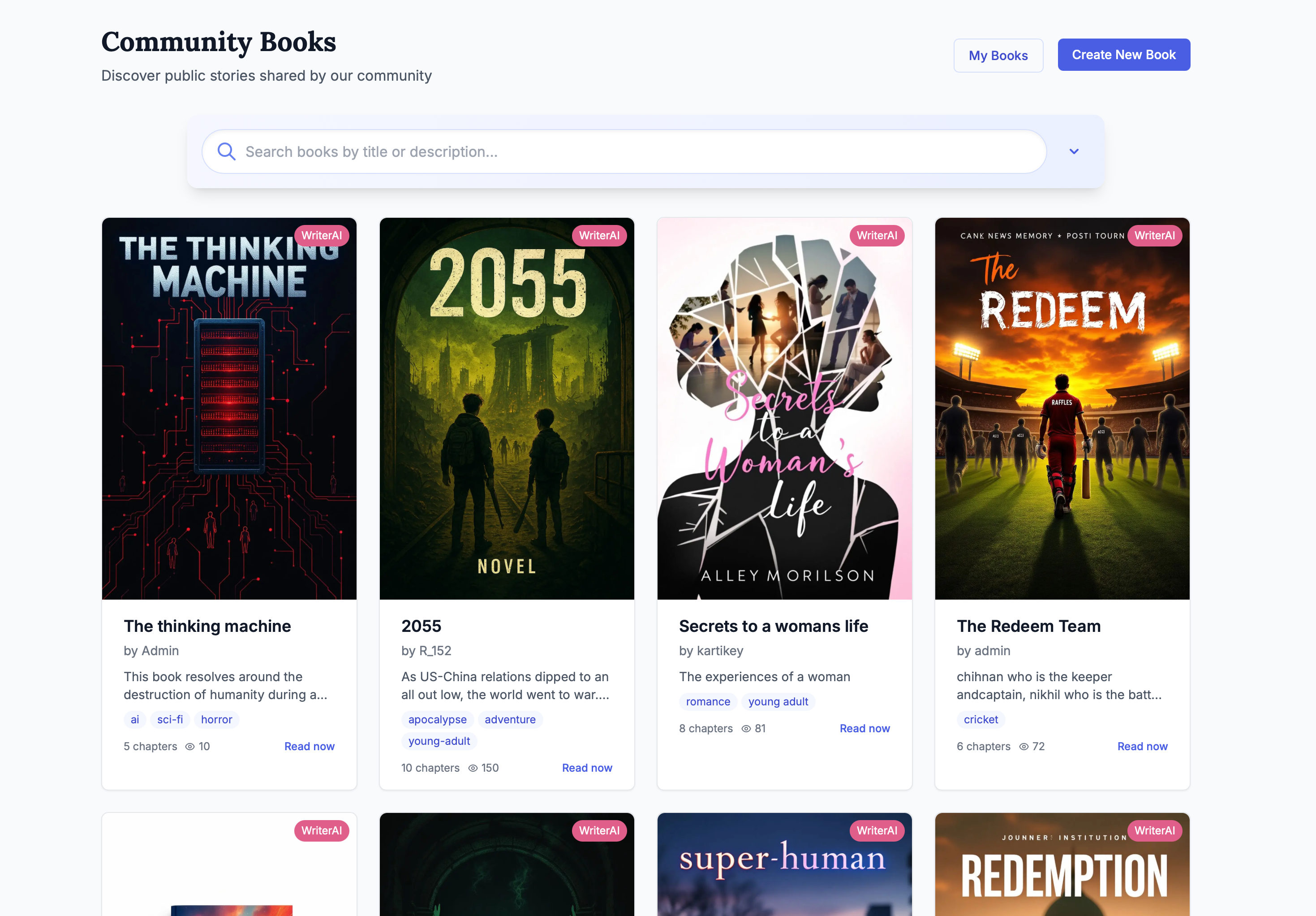Click author 'by Admin' on Thinking Machine
Screen dimensions: 1316x916
(x=151, y=650)
